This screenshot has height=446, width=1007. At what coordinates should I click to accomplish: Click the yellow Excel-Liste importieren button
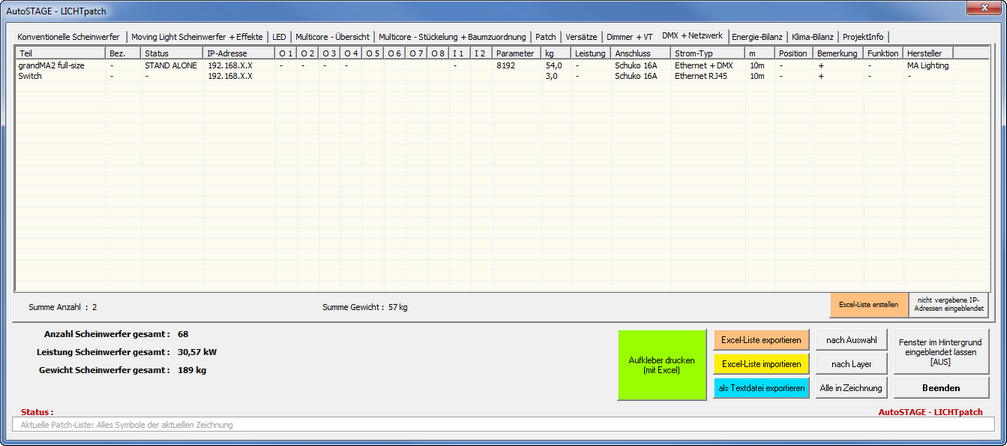point(761,364)
